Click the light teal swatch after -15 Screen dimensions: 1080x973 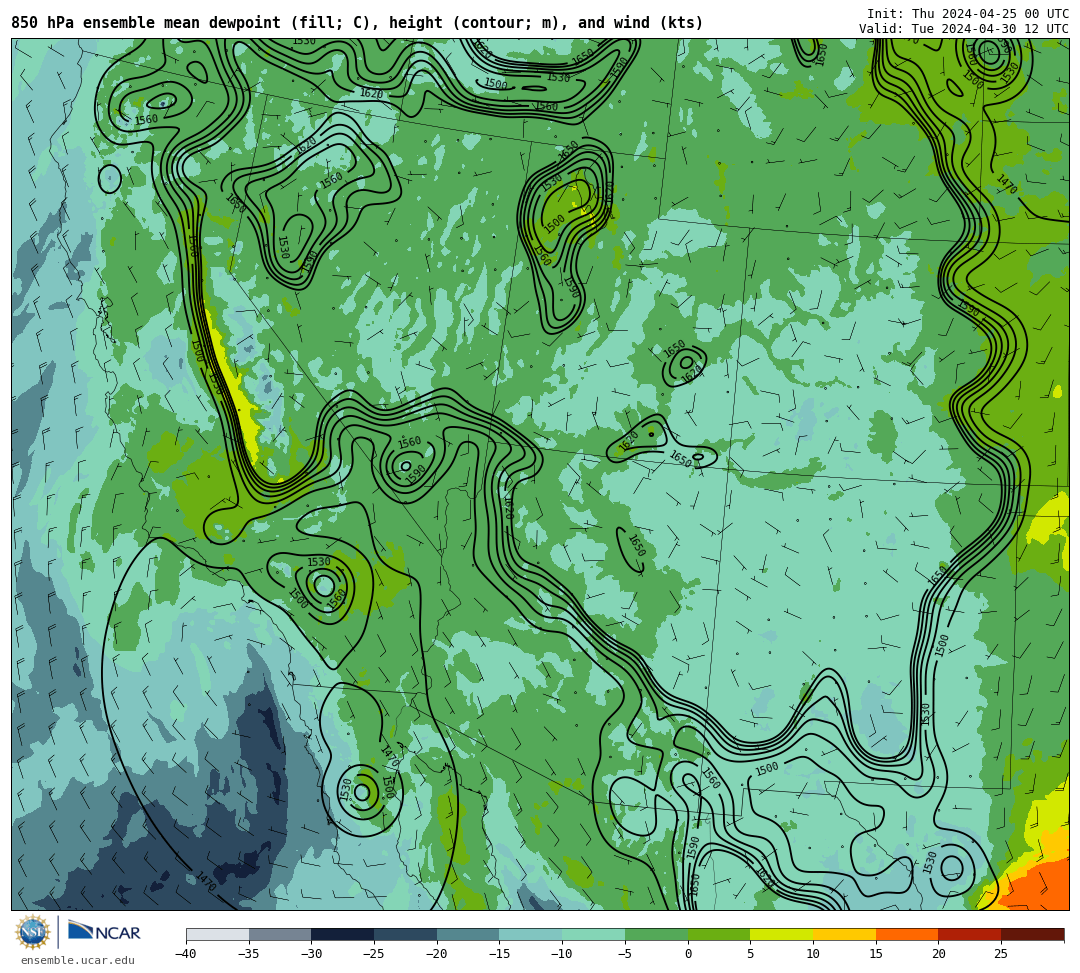coord(531,934)
